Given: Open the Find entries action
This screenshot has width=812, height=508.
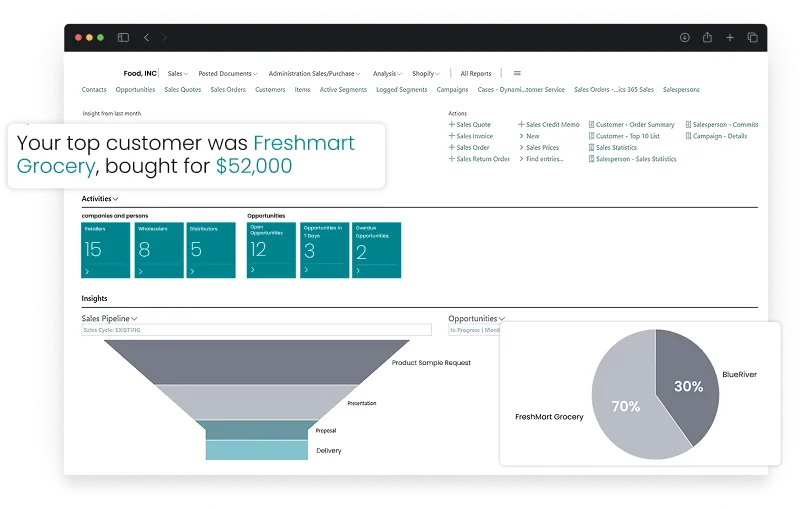Looking at the screenshot, I should tap(541, 159).
